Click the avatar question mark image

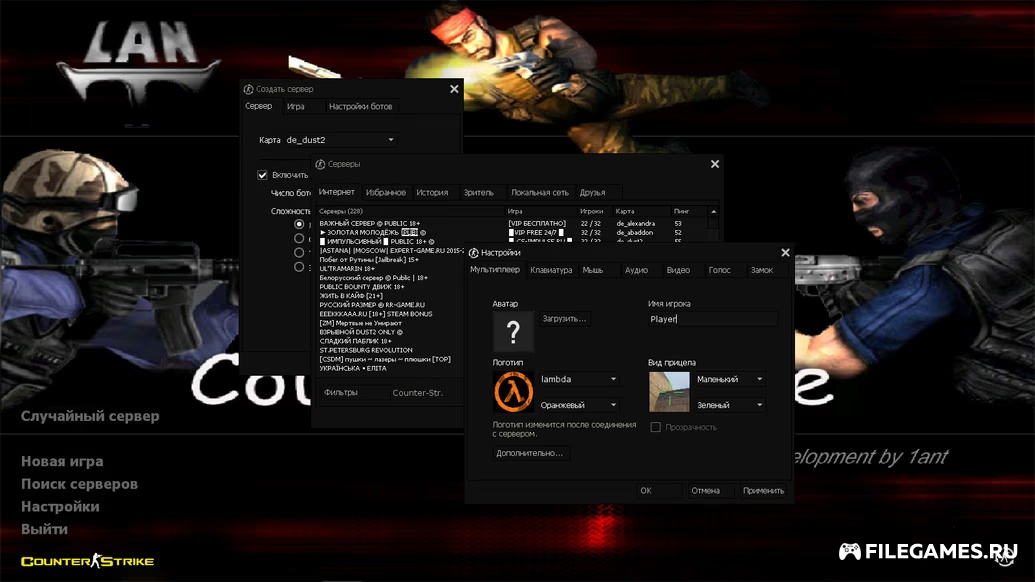click(513, 332)
